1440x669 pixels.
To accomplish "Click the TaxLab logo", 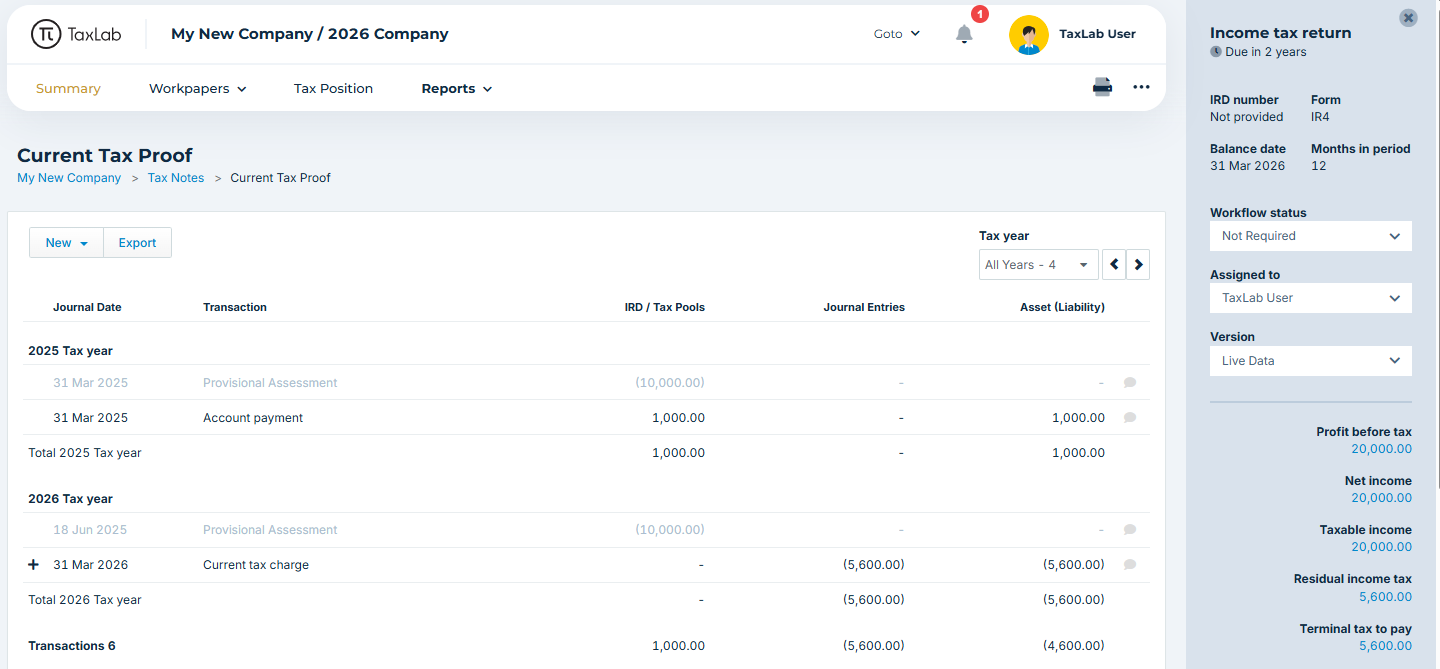I will point(75,34).
